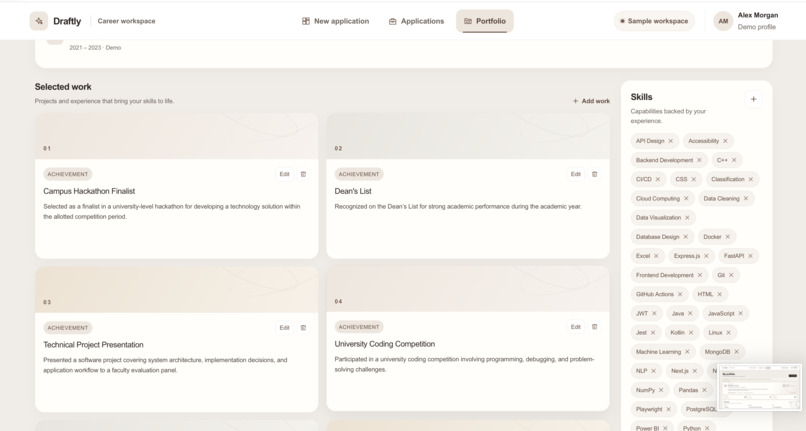Select the Technical Project Presentation title

click(x=93, y=345)
